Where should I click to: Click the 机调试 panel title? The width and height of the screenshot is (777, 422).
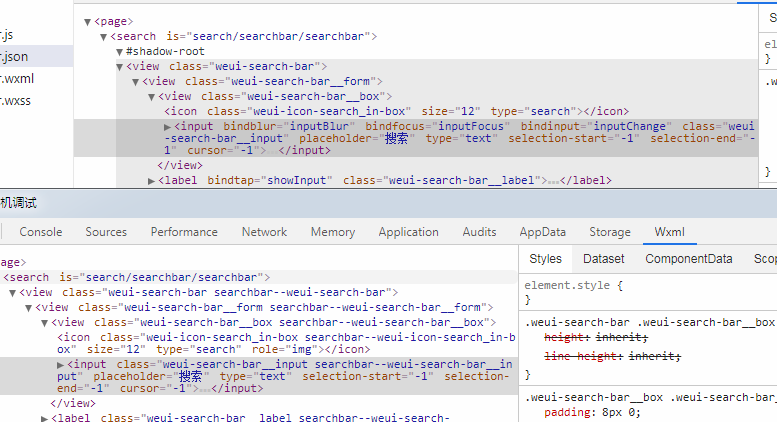[x=19, y=203]
